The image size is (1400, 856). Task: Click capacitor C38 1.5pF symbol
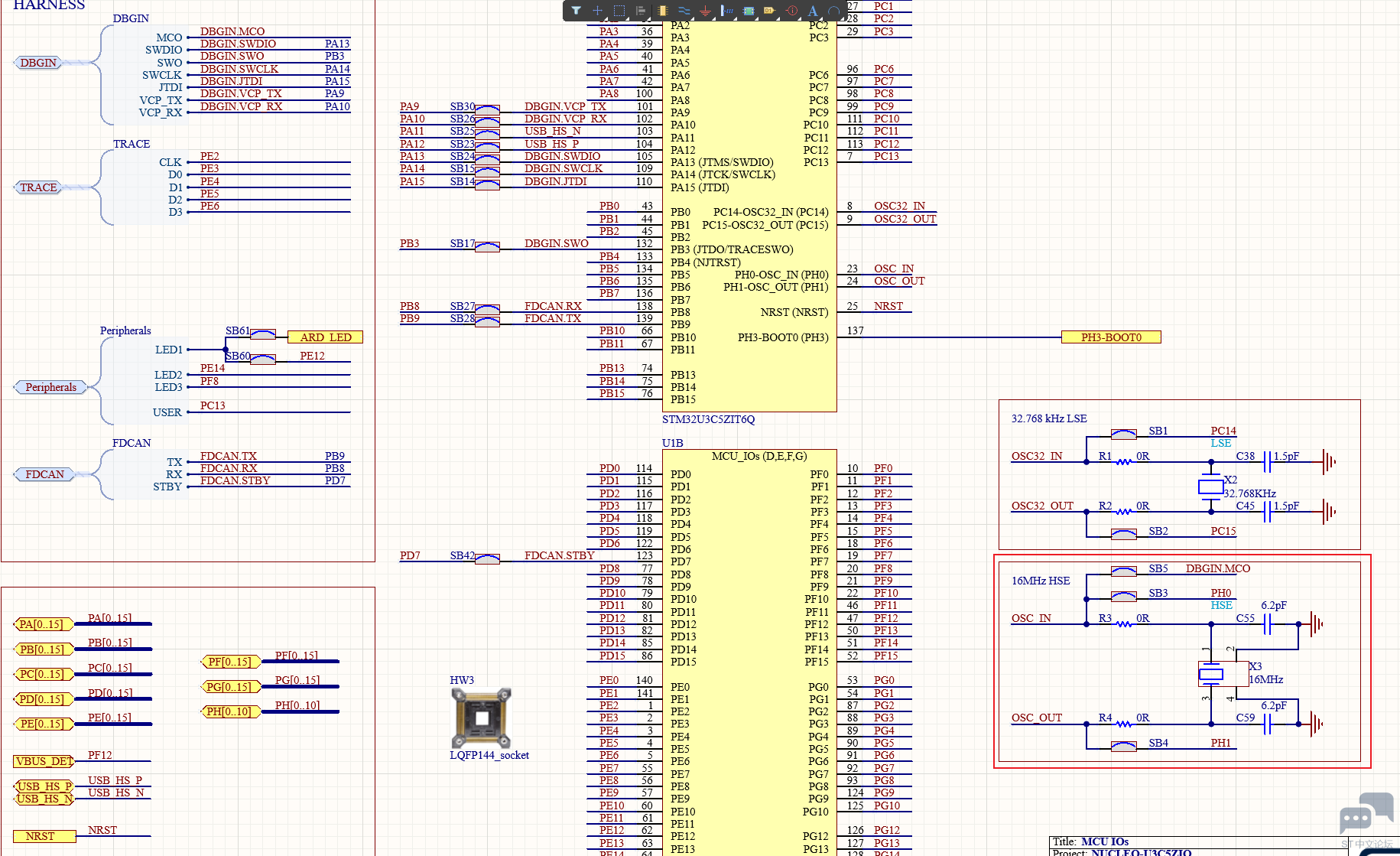click(x=1267, y=462)
